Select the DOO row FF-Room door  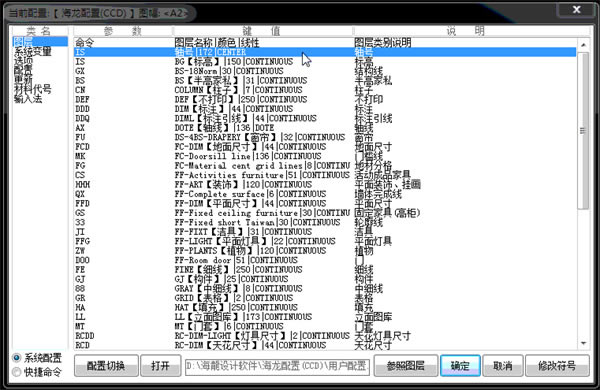coord(325,260)
